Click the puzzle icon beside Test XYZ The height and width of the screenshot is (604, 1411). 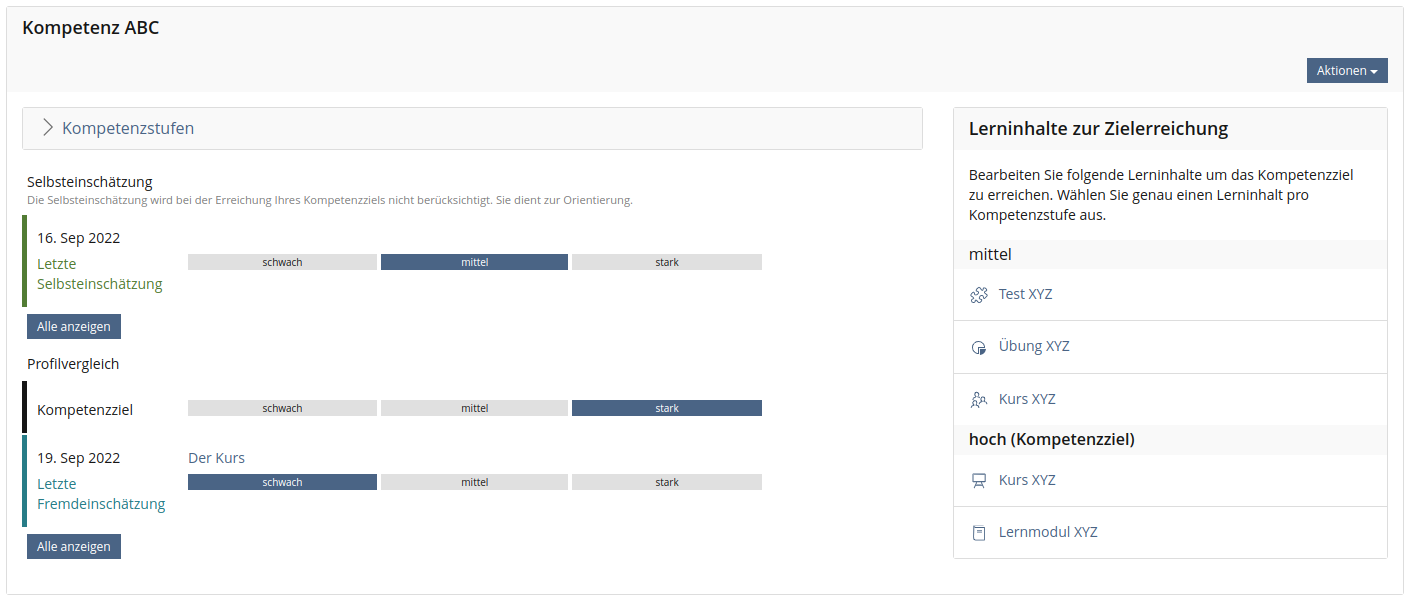point(979,295)
